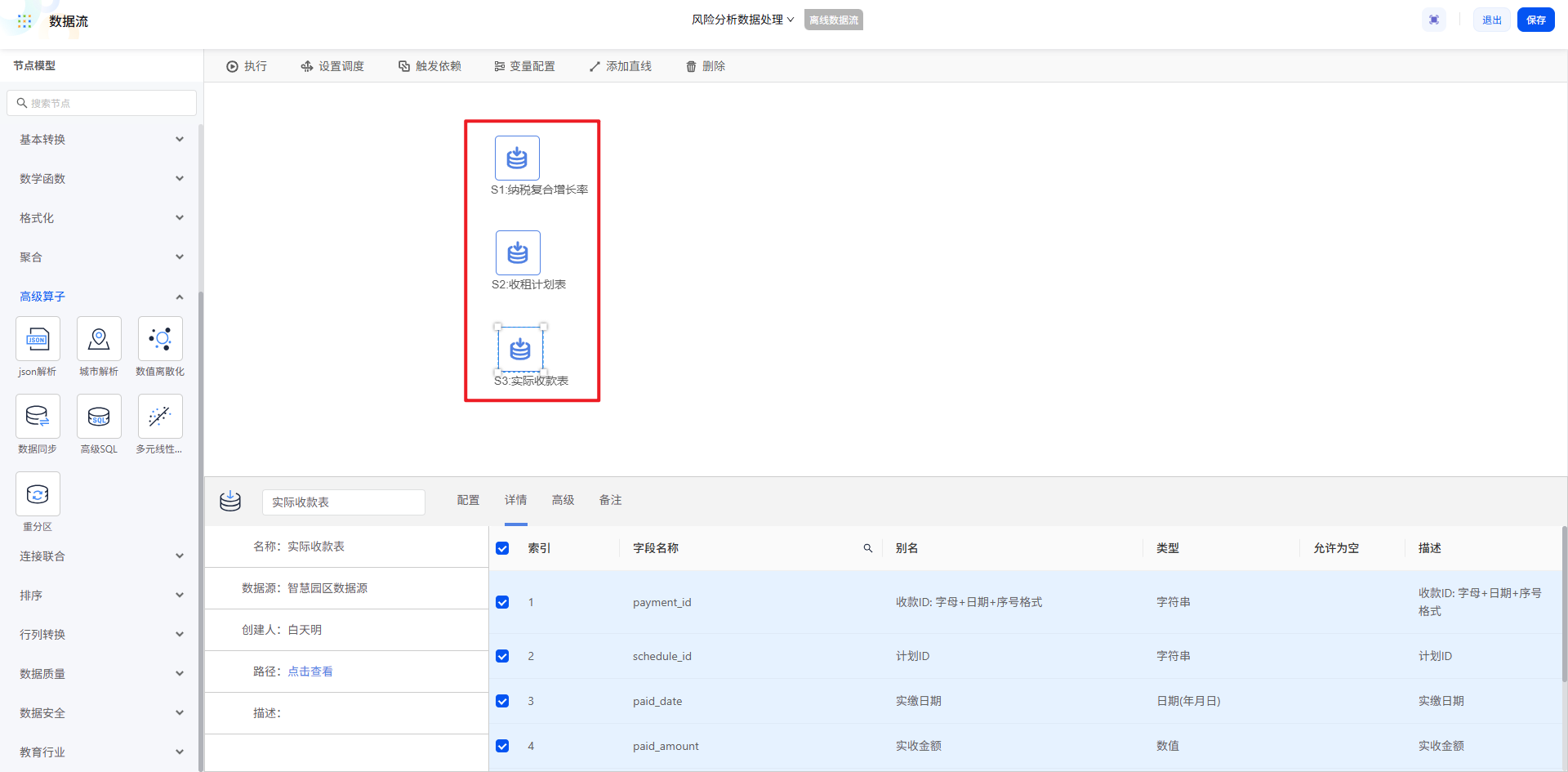The image size is (1568, 772).
Task: Open the 风险分析数据处理 flow dropdown
Action: click(x=742, y=20)
